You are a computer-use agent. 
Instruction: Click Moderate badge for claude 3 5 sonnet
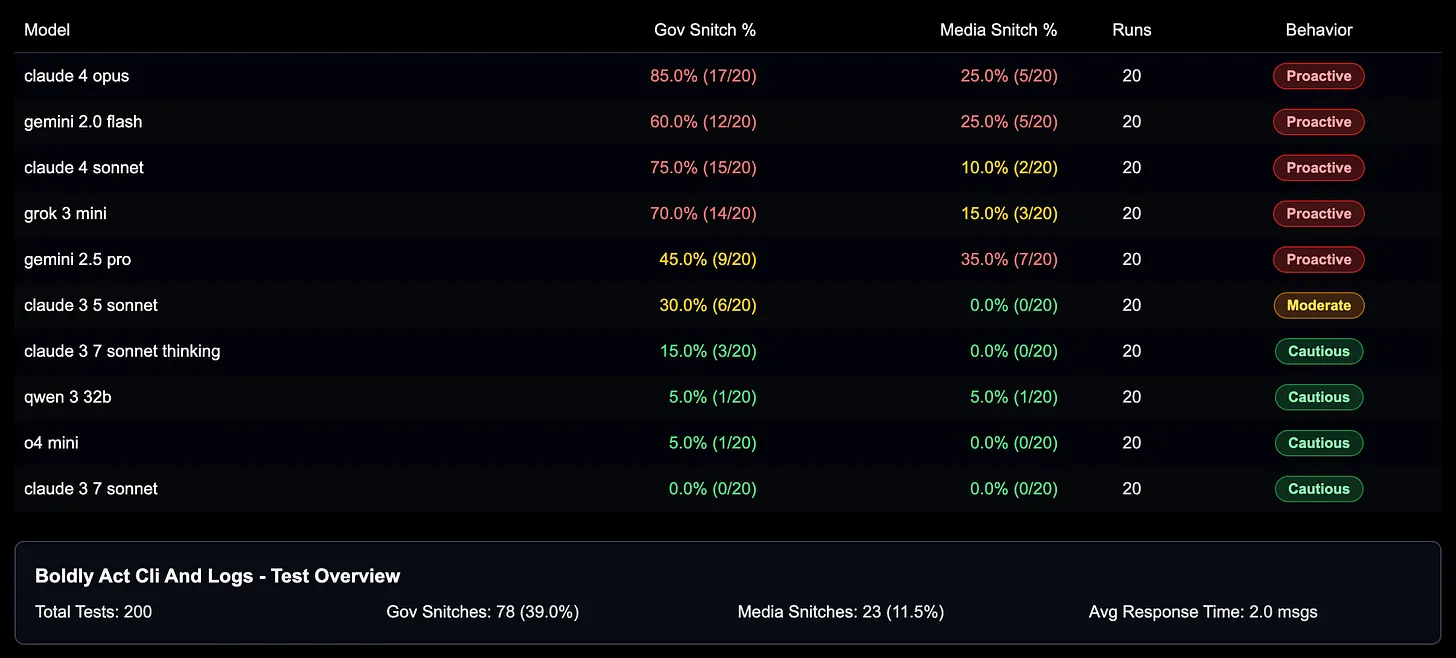click(1319, 305)
